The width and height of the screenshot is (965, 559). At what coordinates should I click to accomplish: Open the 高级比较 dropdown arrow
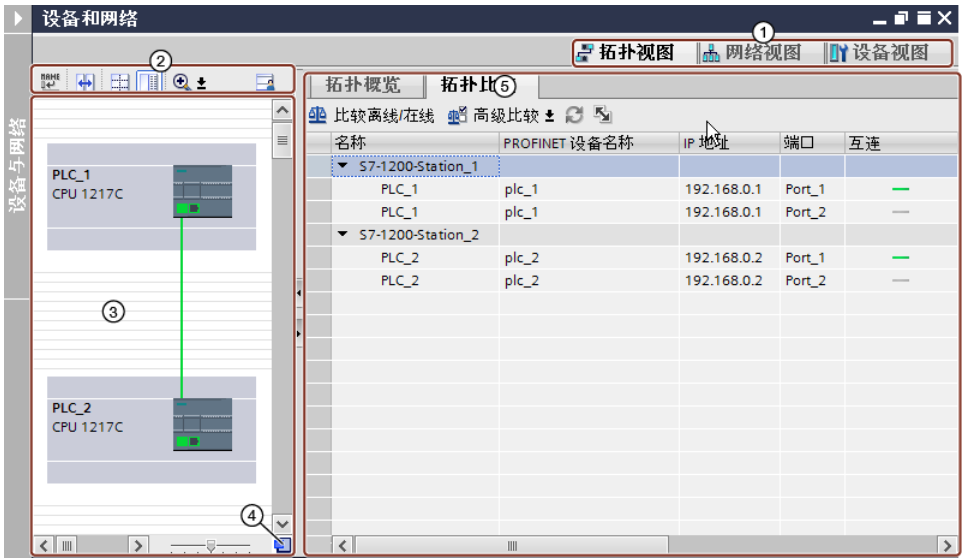(x=550, y=115)
